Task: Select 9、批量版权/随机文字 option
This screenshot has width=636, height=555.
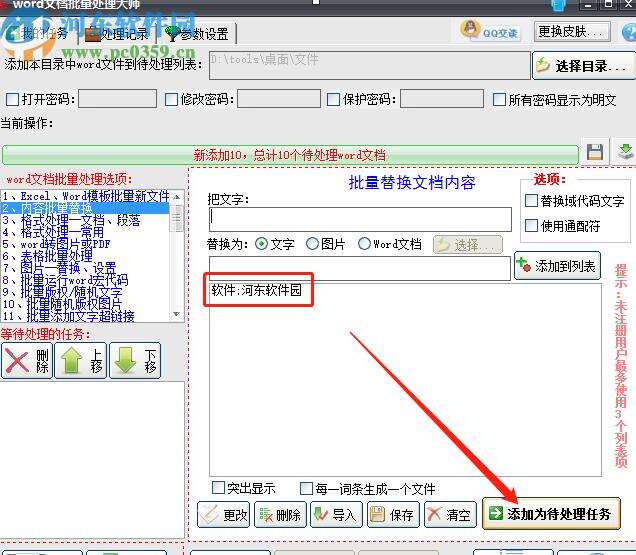Action: coord(86,292)
